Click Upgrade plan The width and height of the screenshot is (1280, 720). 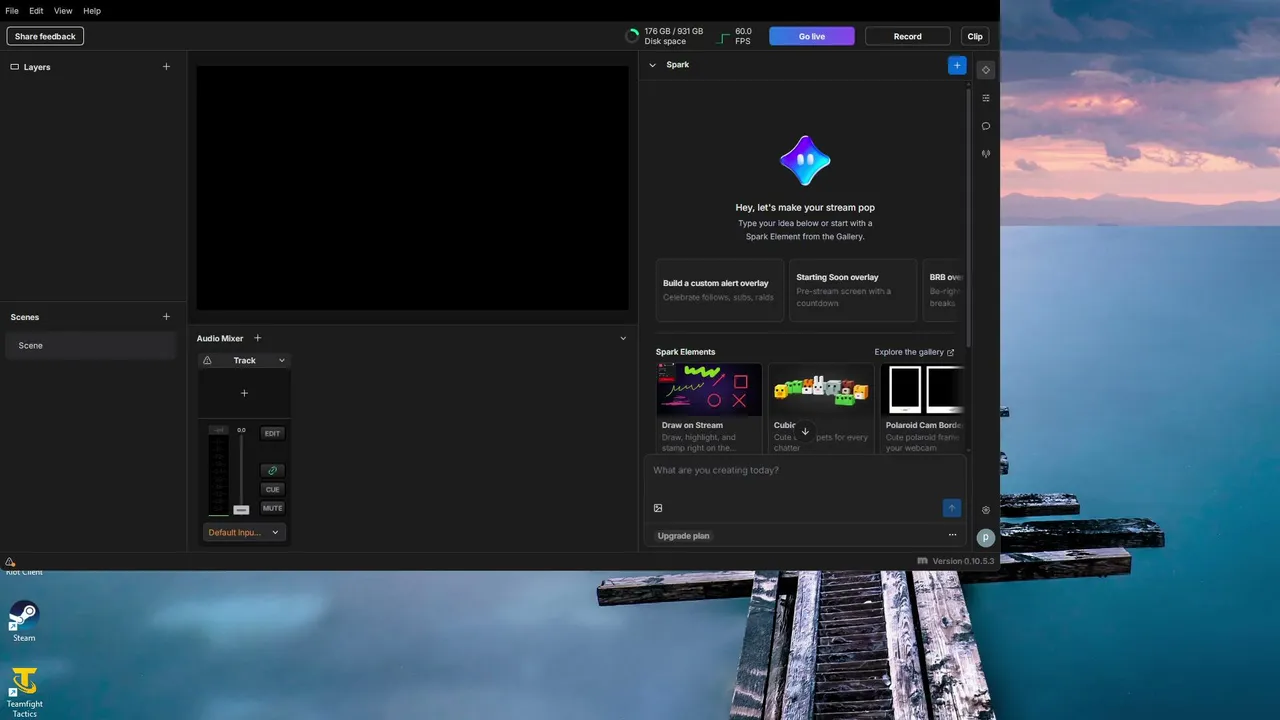[684, 536]
